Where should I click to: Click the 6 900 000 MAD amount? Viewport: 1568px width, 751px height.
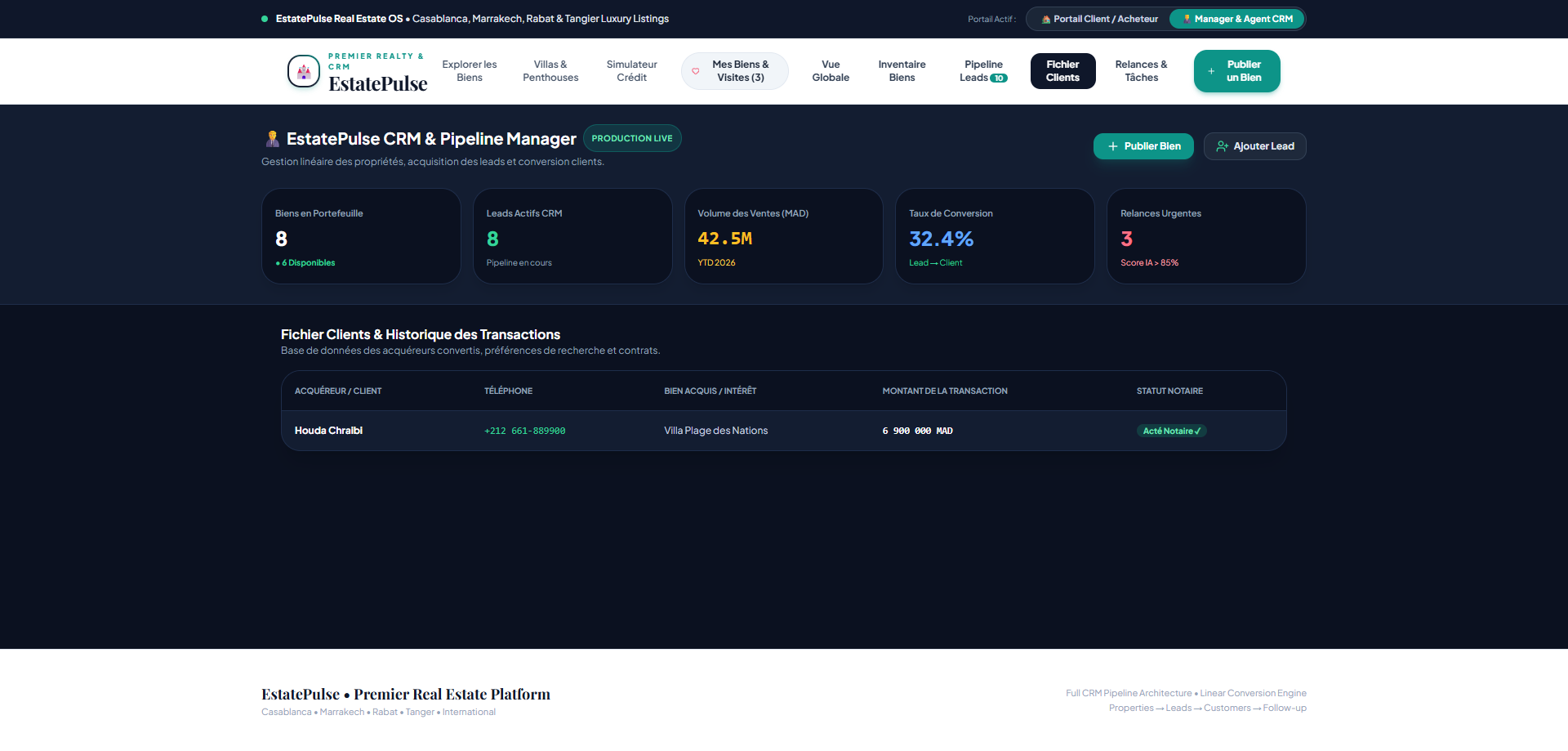[917, 431]
